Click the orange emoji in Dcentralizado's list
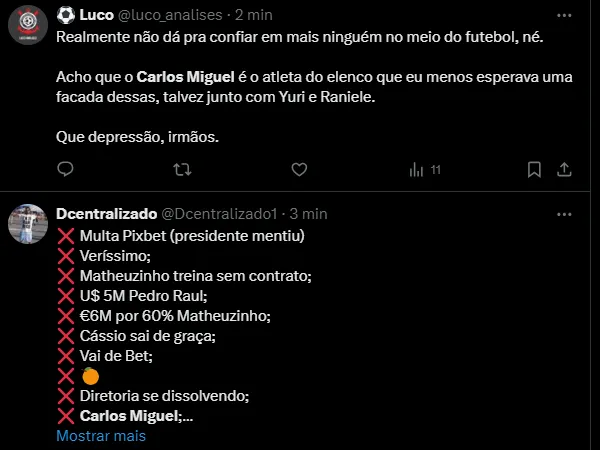The height and width of the screenshot is (450, 600). pos(90,376)
